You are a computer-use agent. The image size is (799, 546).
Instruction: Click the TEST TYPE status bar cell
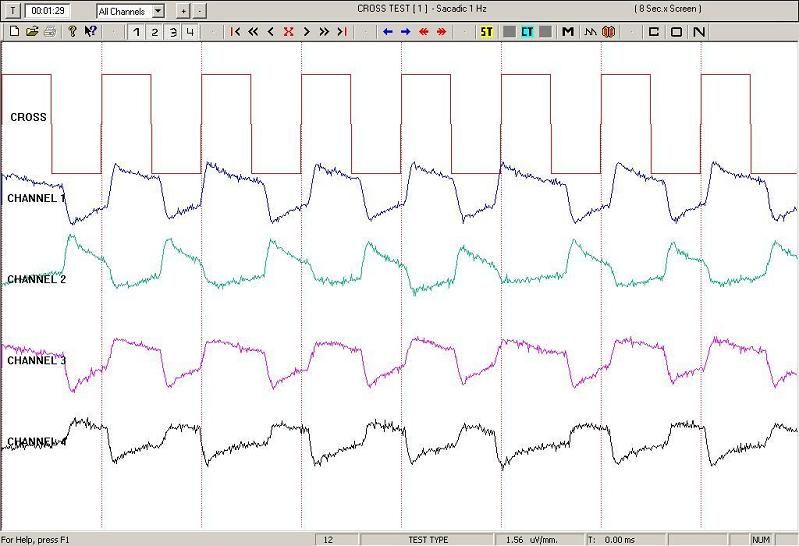click(x=427, y=540)
